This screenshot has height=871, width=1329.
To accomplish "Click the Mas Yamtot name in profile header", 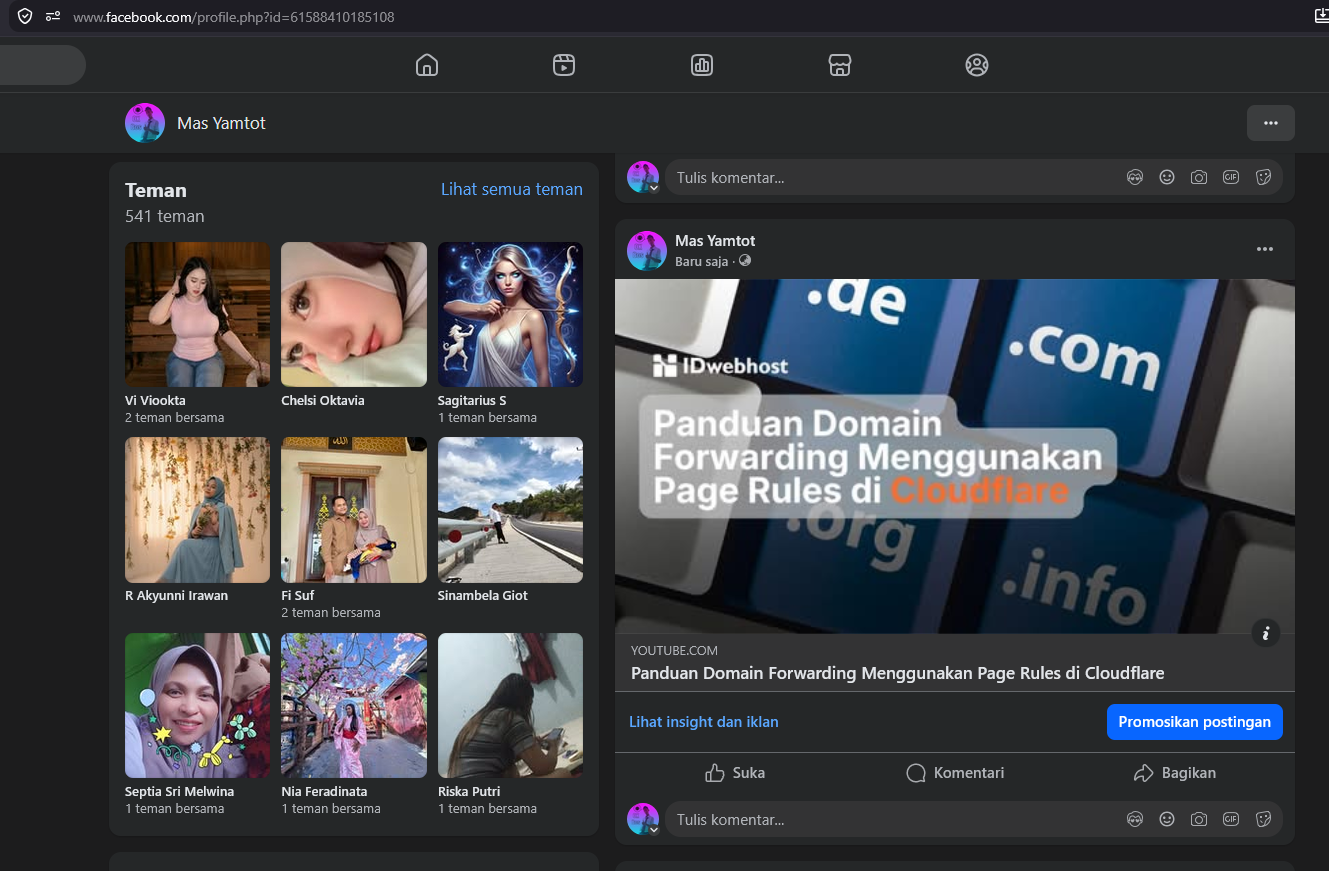I will tap(221, 123).
